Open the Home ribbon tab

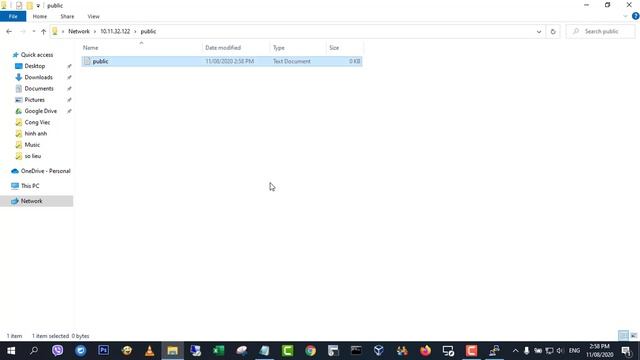point(40,16)
